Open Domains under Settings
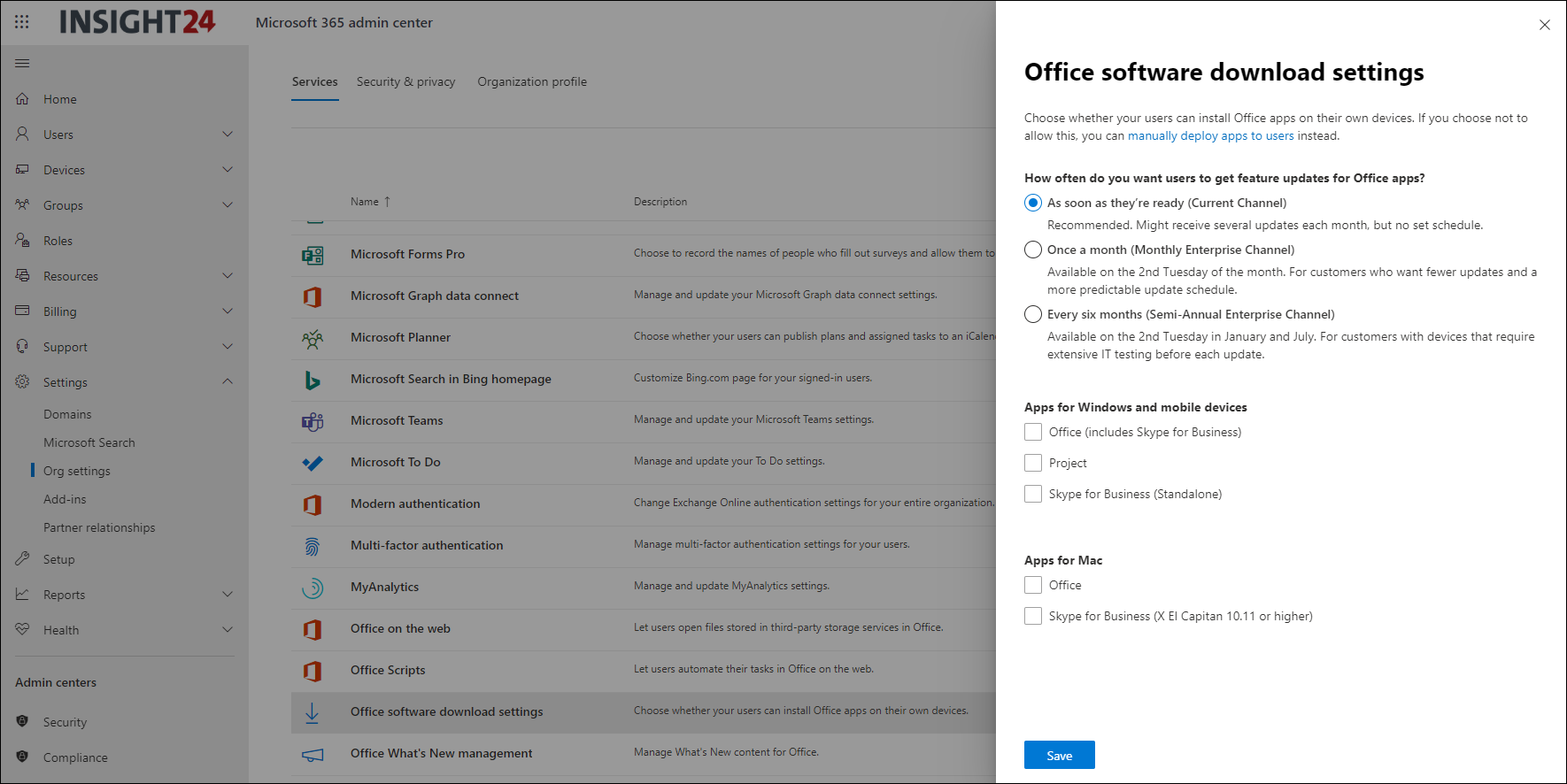The width and height of the screenshot is (1567, 784). coord(67,414)
